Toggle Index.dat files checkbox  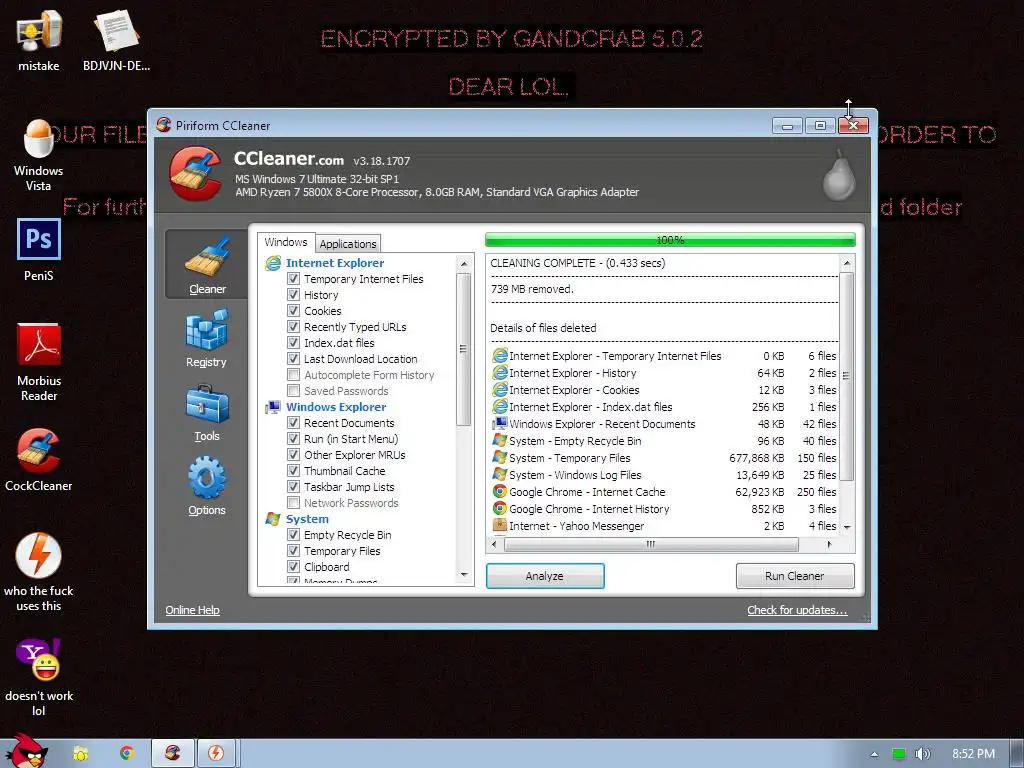(294, 343)
